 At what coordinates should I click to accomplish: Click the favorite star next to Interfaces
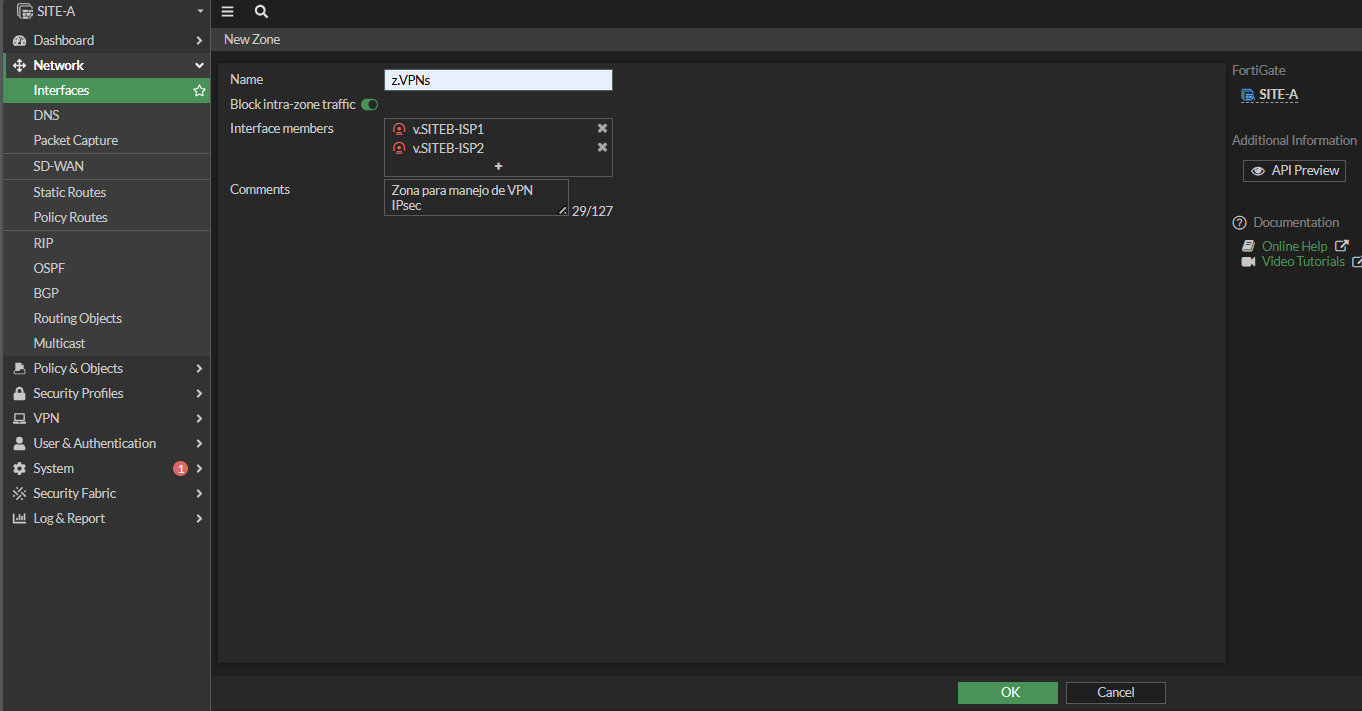click(199, 91)
